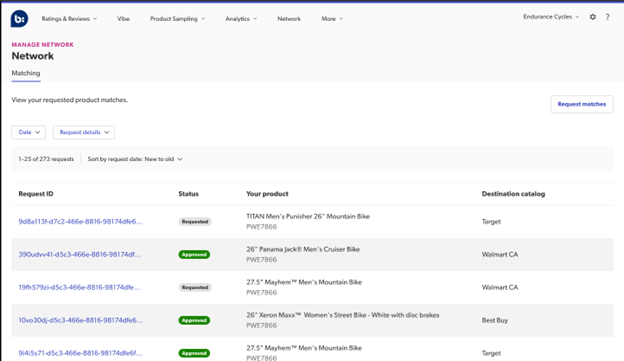Viewport: 624px width, 361px height.
Task: Open the Vibe menu item
Action: pyautogui.click(x=123, y=19)
